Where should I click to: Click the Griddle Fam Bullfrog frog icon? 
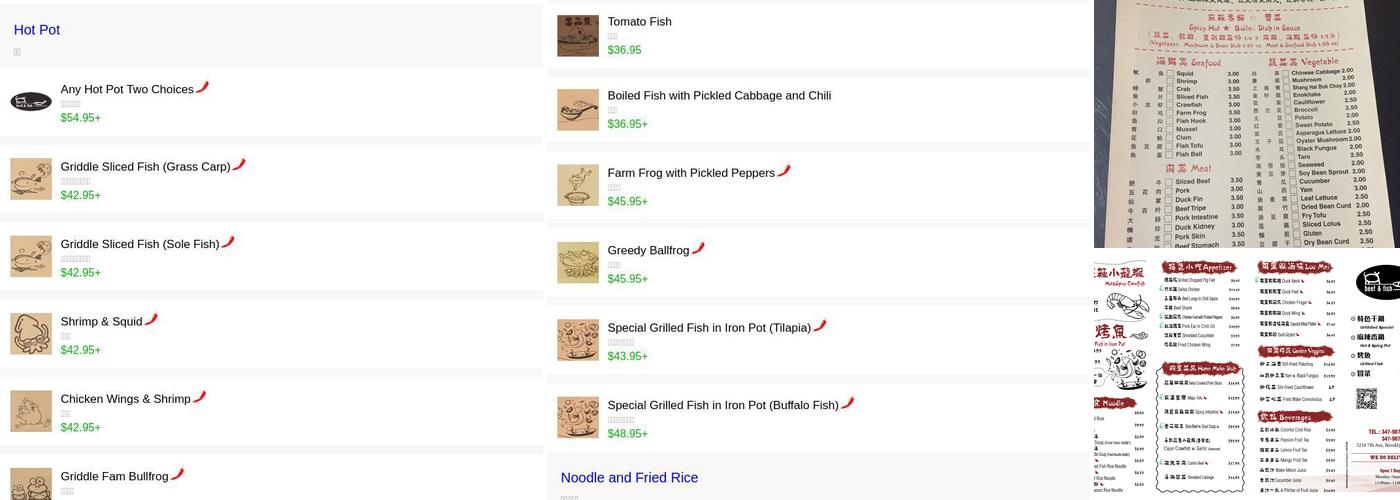[x=31, y=484]
